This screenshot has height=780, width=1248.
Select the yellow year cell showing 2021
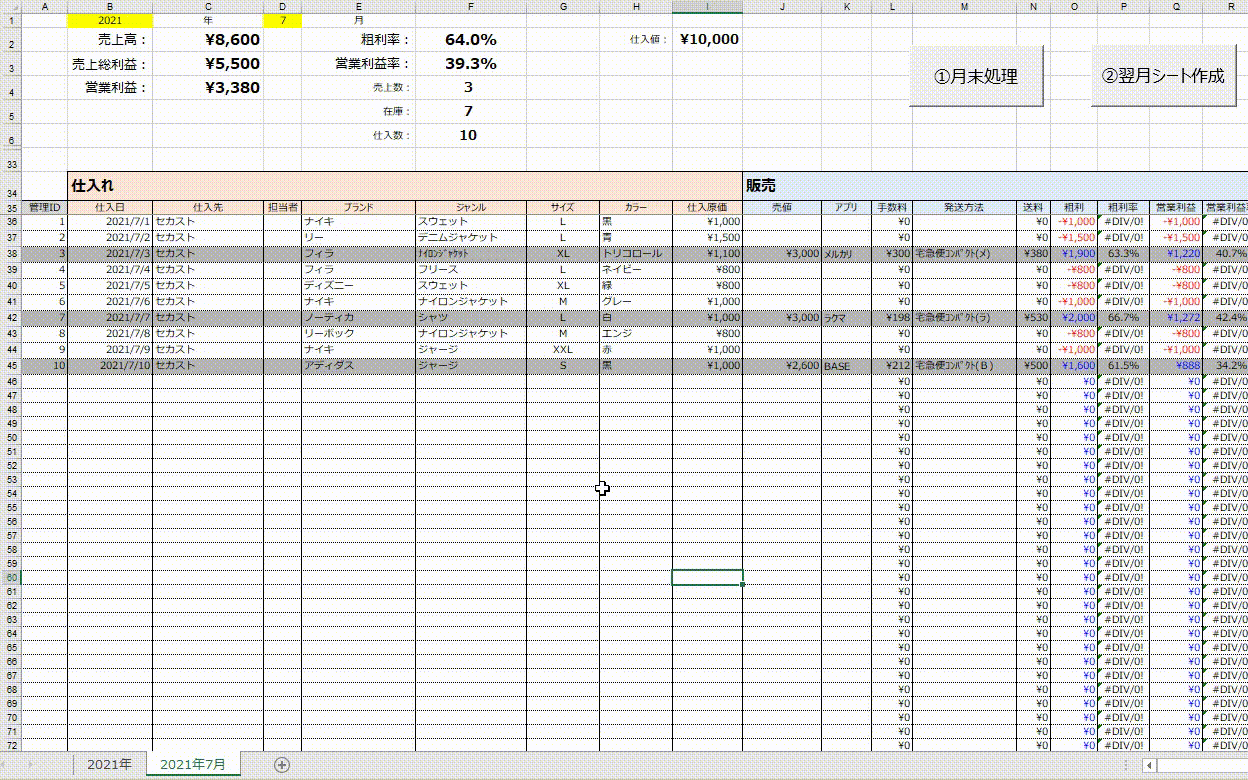point(110,19)
